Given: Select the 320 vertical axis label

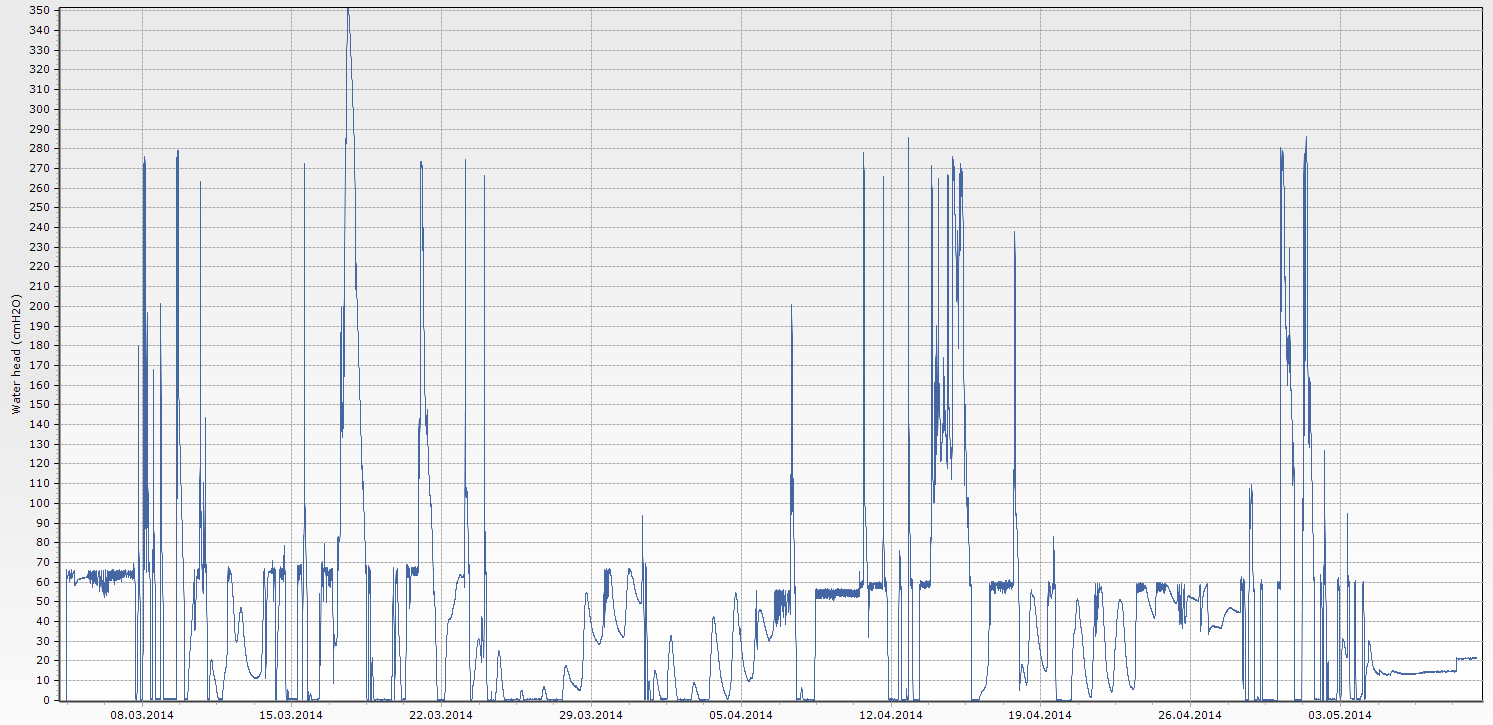Looking at the screenshot, I should point(40,69).
